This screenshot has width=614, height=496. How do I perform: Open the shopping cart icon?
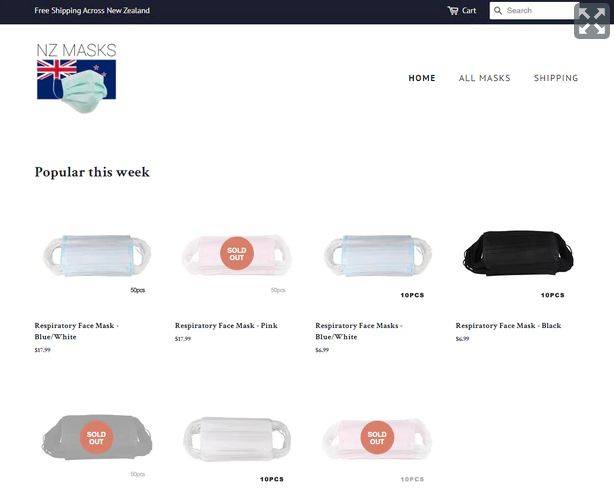(x=453, y=11)
